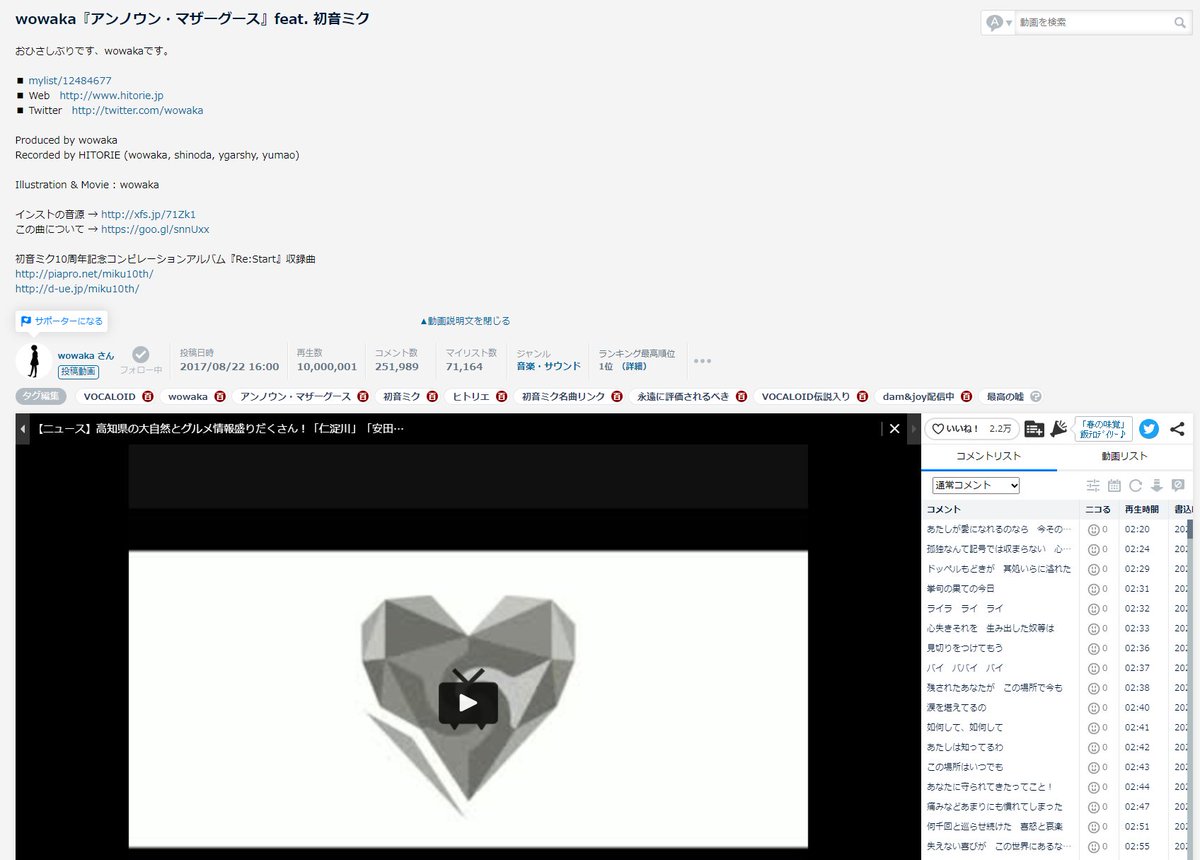Screen dimensions: 1200x860
Task: Sort by the コメント column header
Action: 1000,509
